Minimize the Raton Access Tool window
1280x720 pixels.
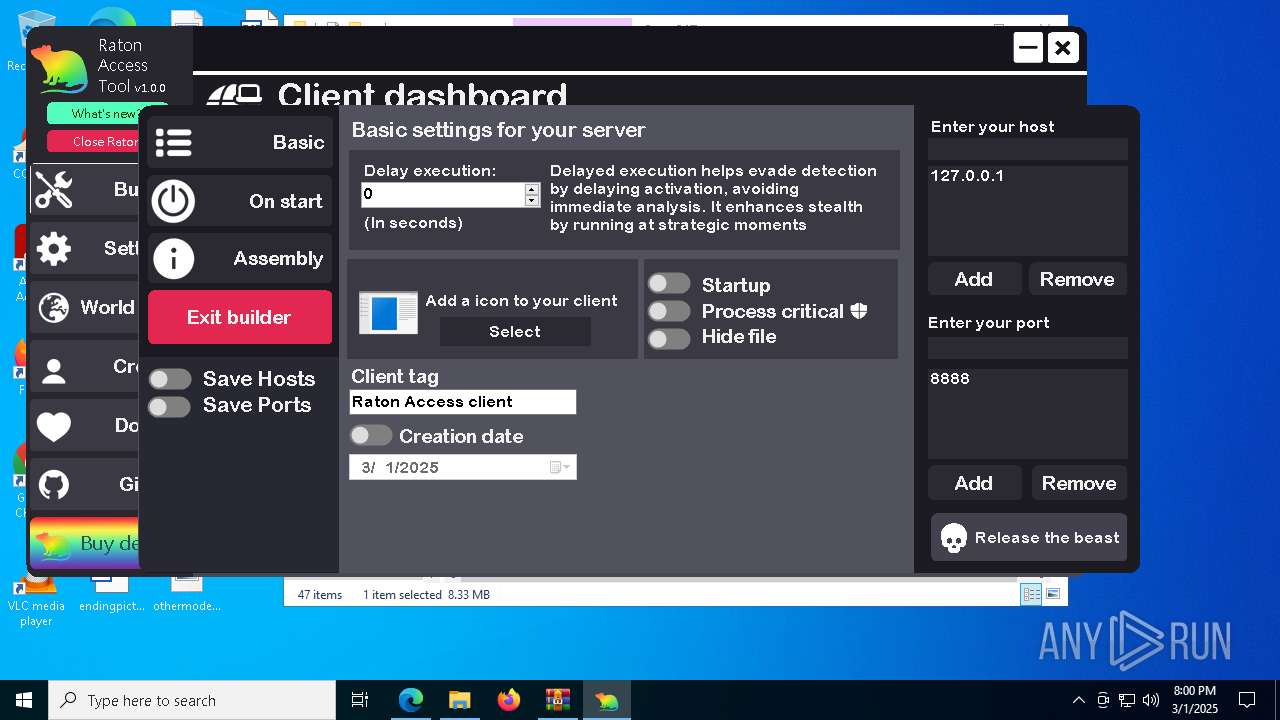1028,47
